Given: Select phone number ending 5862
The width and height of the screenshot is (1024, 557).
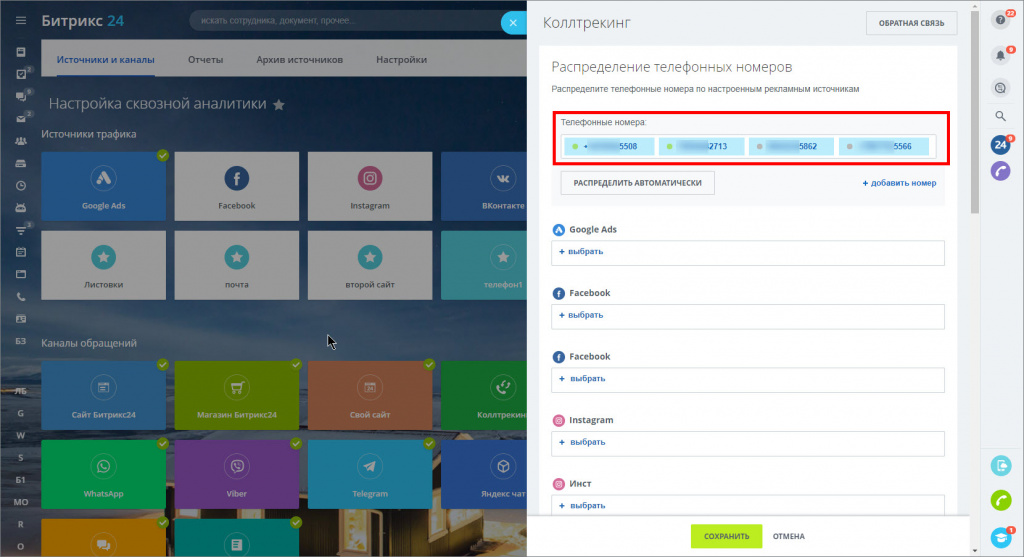Looking at the screenshot, I should pyautogui.click(x=792, y=146).
